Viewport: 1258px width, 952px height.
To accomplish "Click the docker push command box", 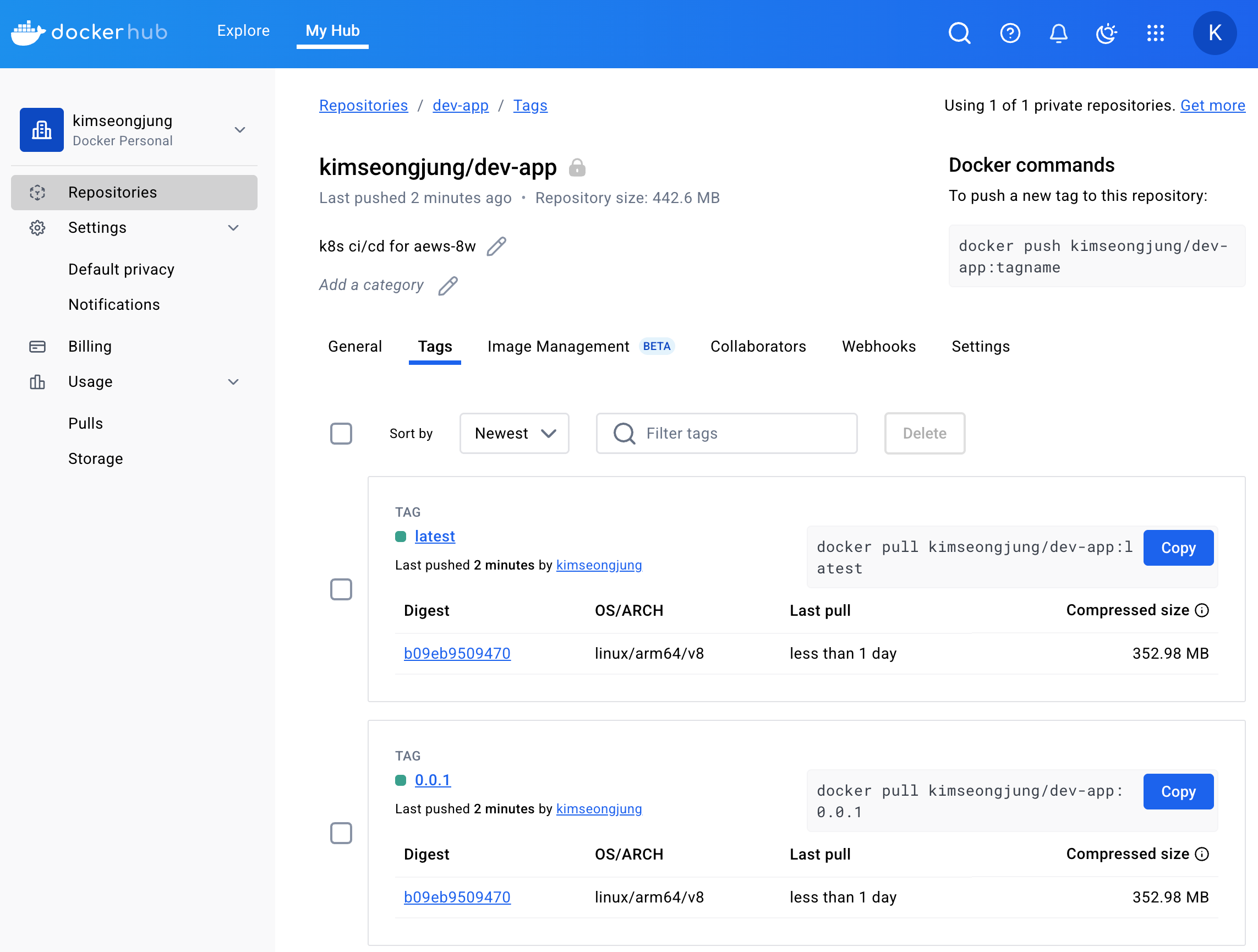I will (1096, 256).
